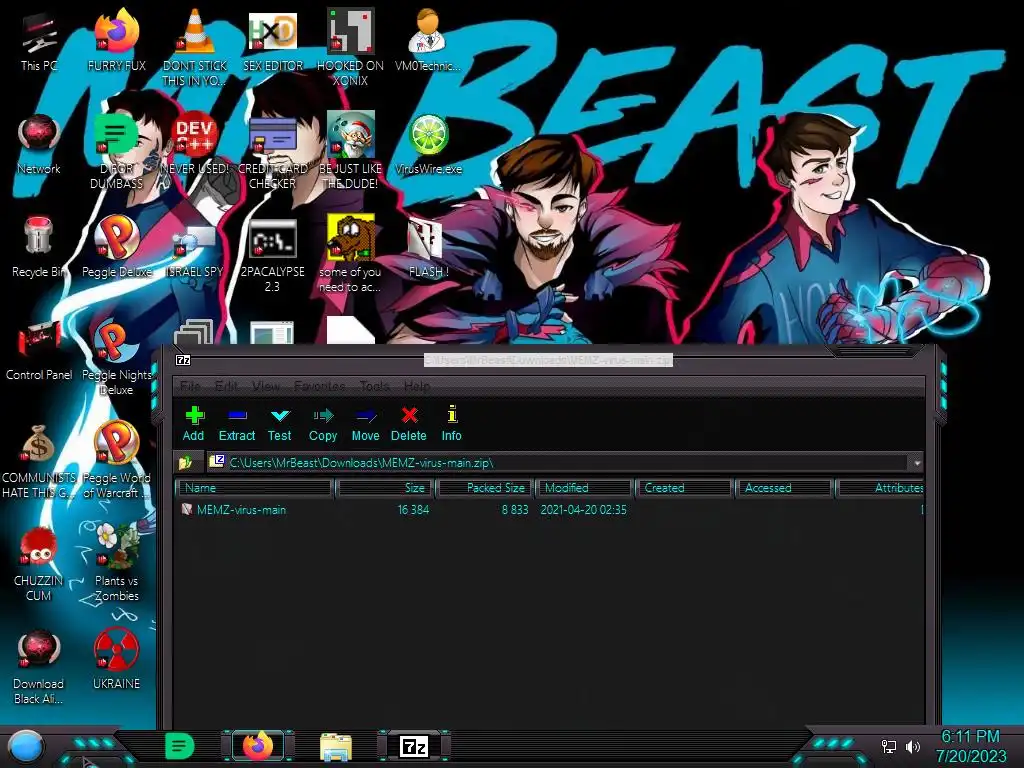Screen dimensions: 1024x768
Task: Click the volume speaker tray icon
Action: pyautogui.click(x=913, y=746)
